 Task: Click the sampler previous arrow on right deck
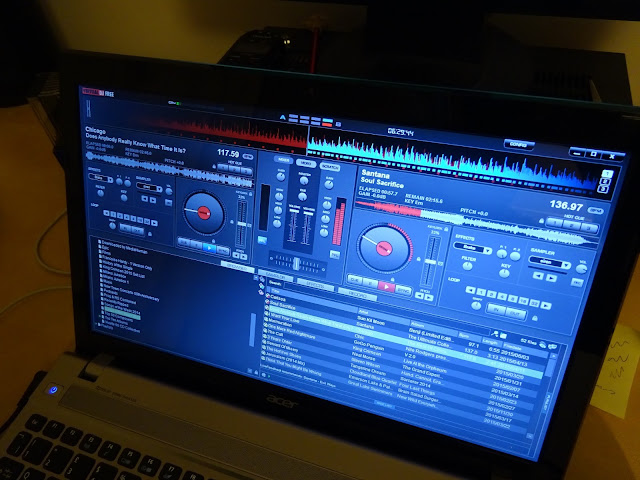coord(538,276)
